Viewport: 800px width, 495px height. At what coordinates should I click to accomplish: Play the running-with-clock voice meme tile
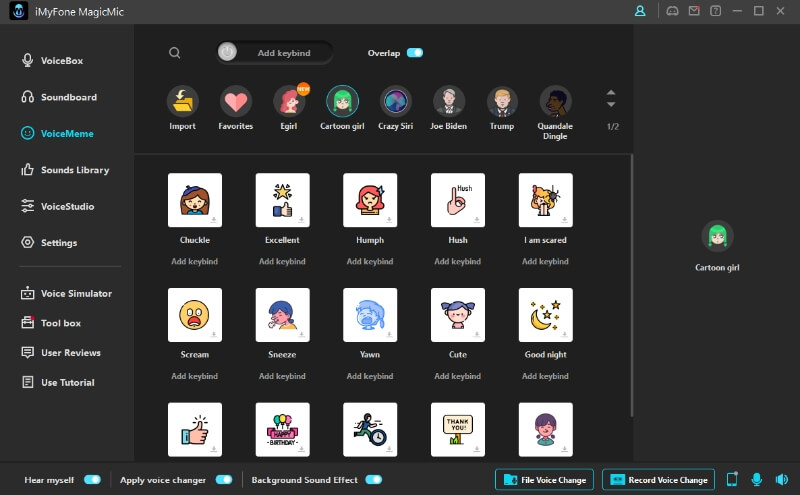(370, 430)
